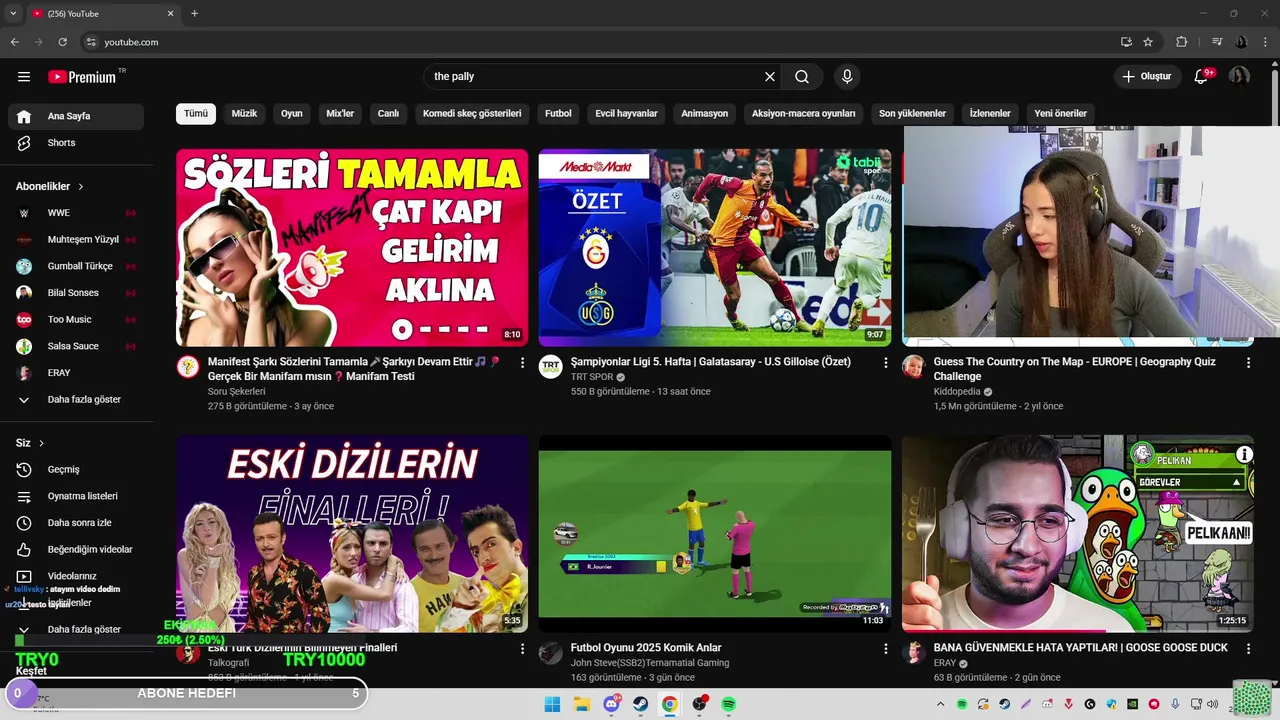Open the Siz section chevron
Image resolution: width=1280 pixels, height=720 pixels.
point(41,443)
